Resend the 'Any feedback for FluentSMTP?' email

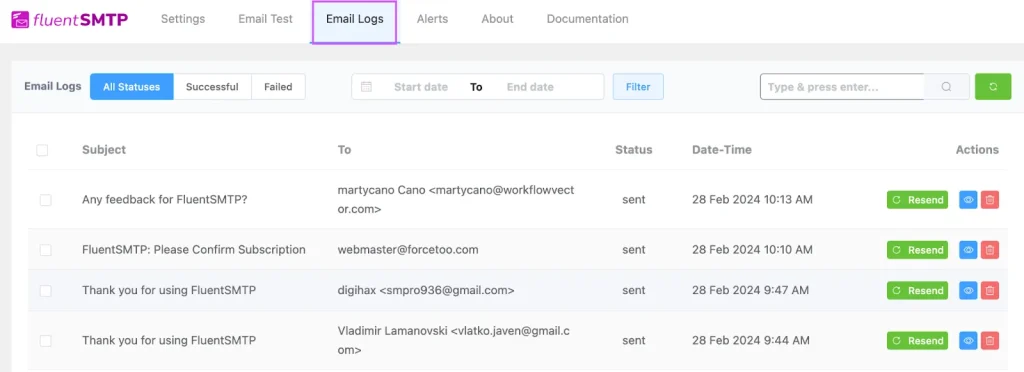click(917, 200)
